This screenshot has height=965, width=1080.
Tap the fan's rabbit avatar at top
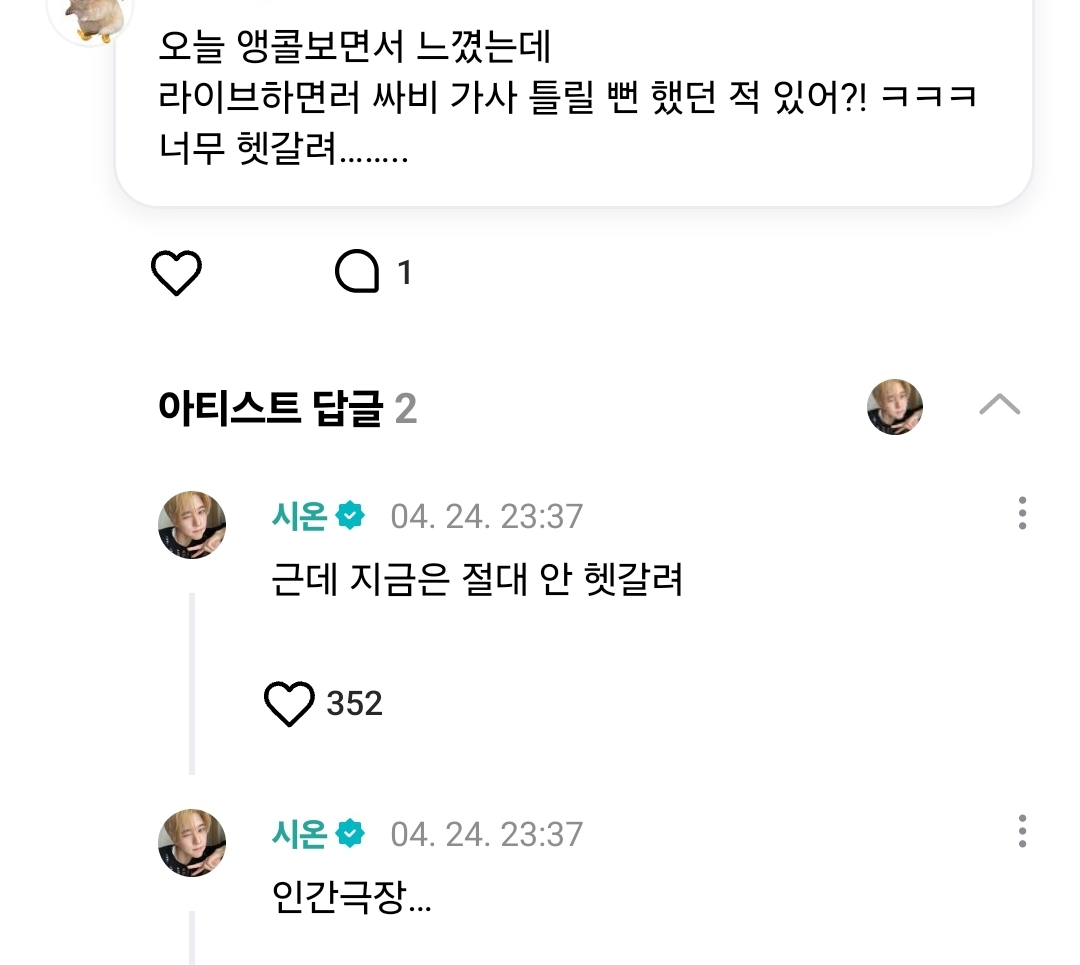(x=90, y=17)
